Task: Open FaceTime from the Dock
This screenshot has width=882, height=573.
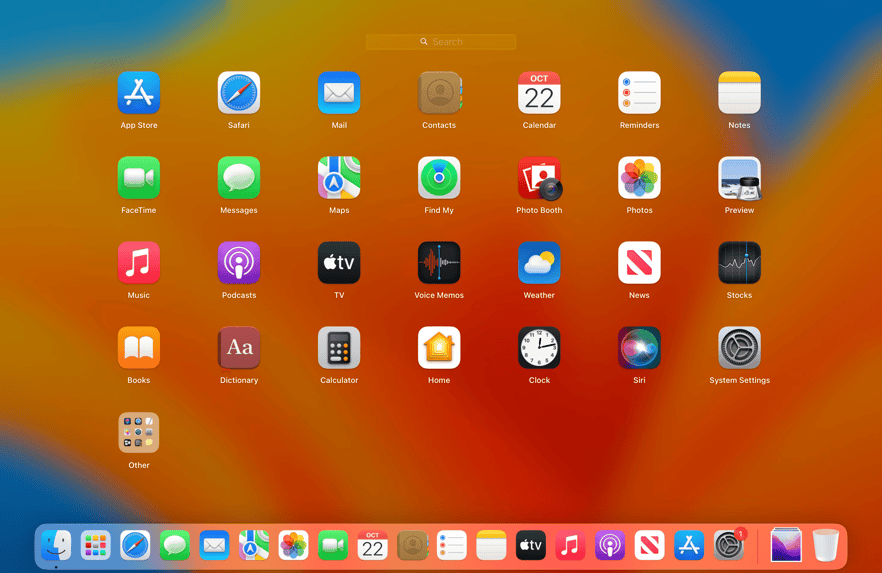Action: click(333, 545)
